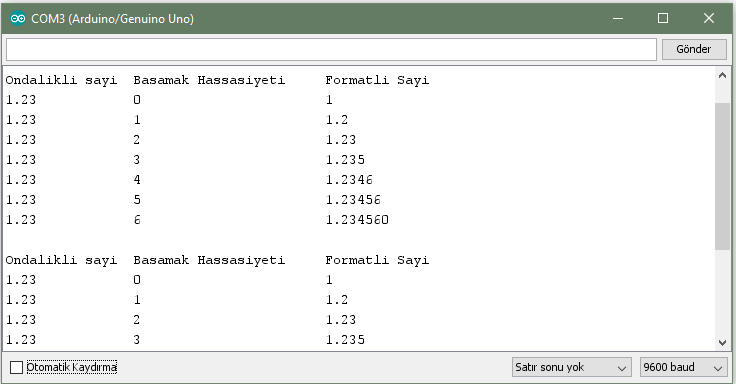Click the COM3 (Arduino/Genuino Uno) title text

[113, 19]
